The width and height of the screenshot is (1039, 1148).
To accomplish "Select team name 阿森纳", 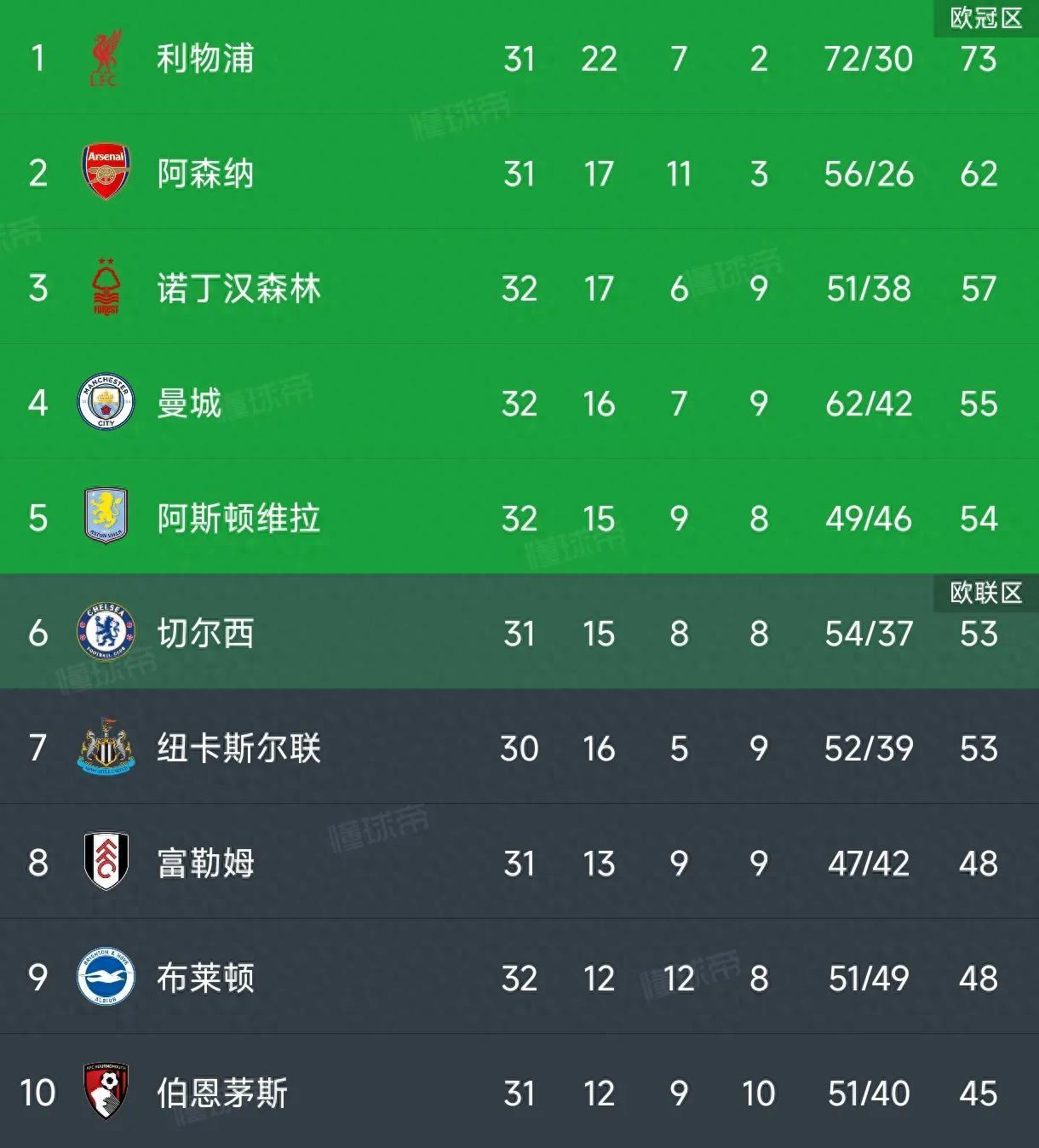I will 205,174.
